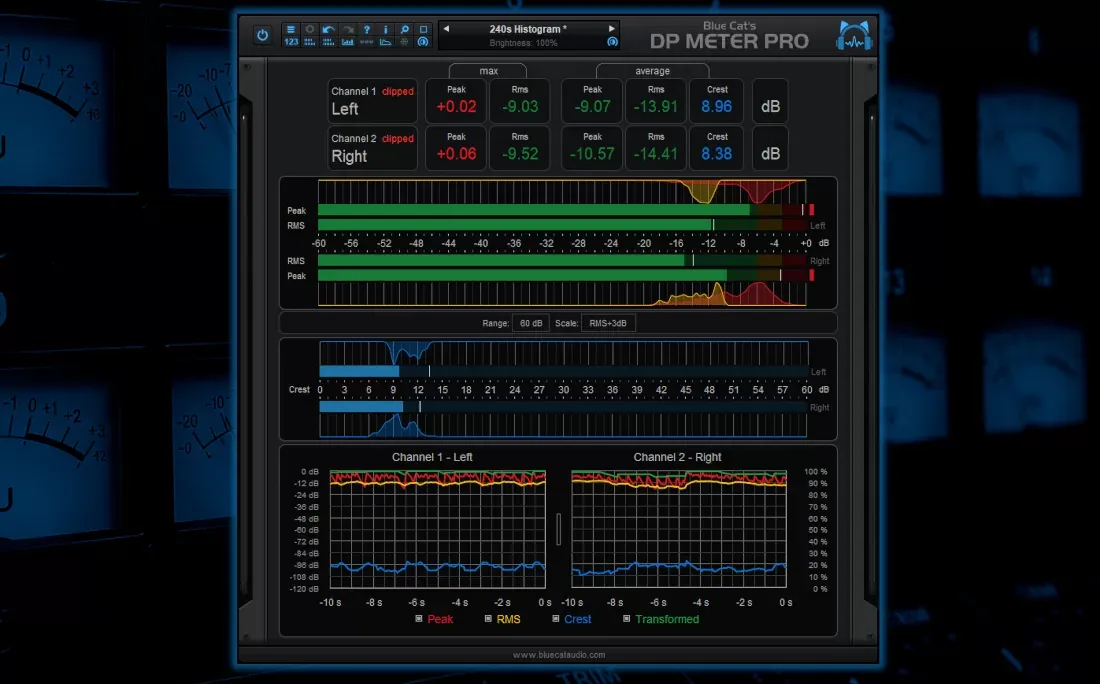This screenshot has width=1100, height=684.
Task: Click the Blue Cat headphone logo
Action: [854, 35]
